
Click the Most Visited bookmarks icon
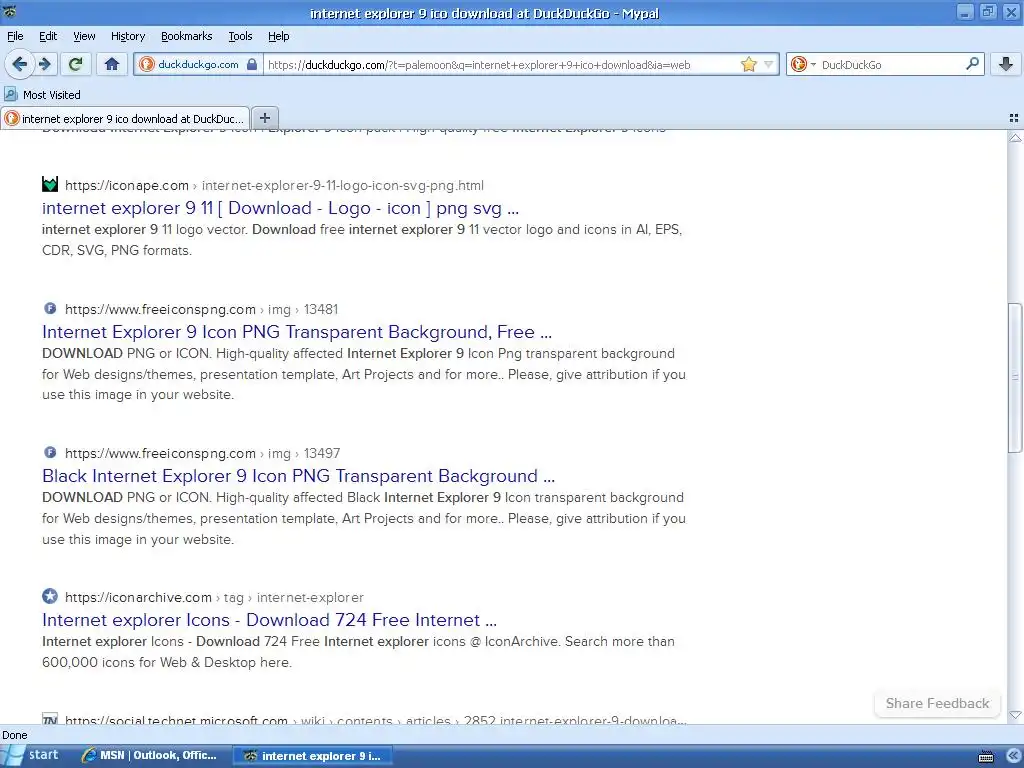pyautogui.click(x=11, y=95)
